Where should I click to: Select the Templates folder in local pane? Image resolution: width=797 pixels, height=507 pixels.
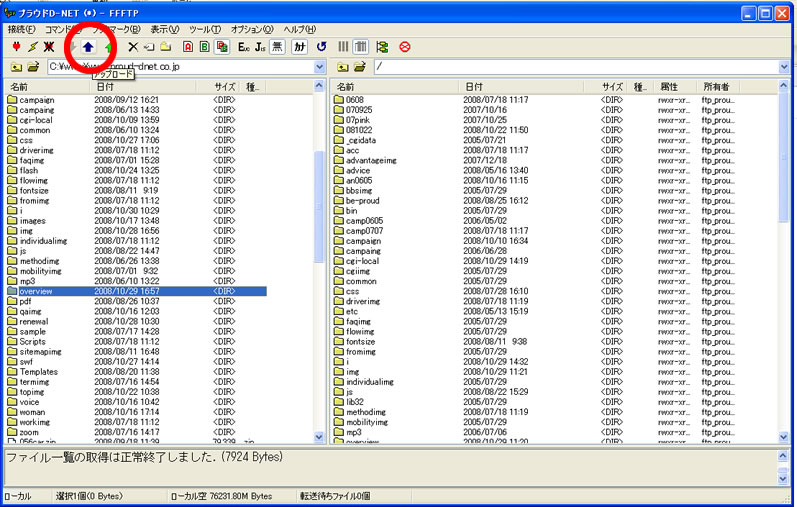38,371
